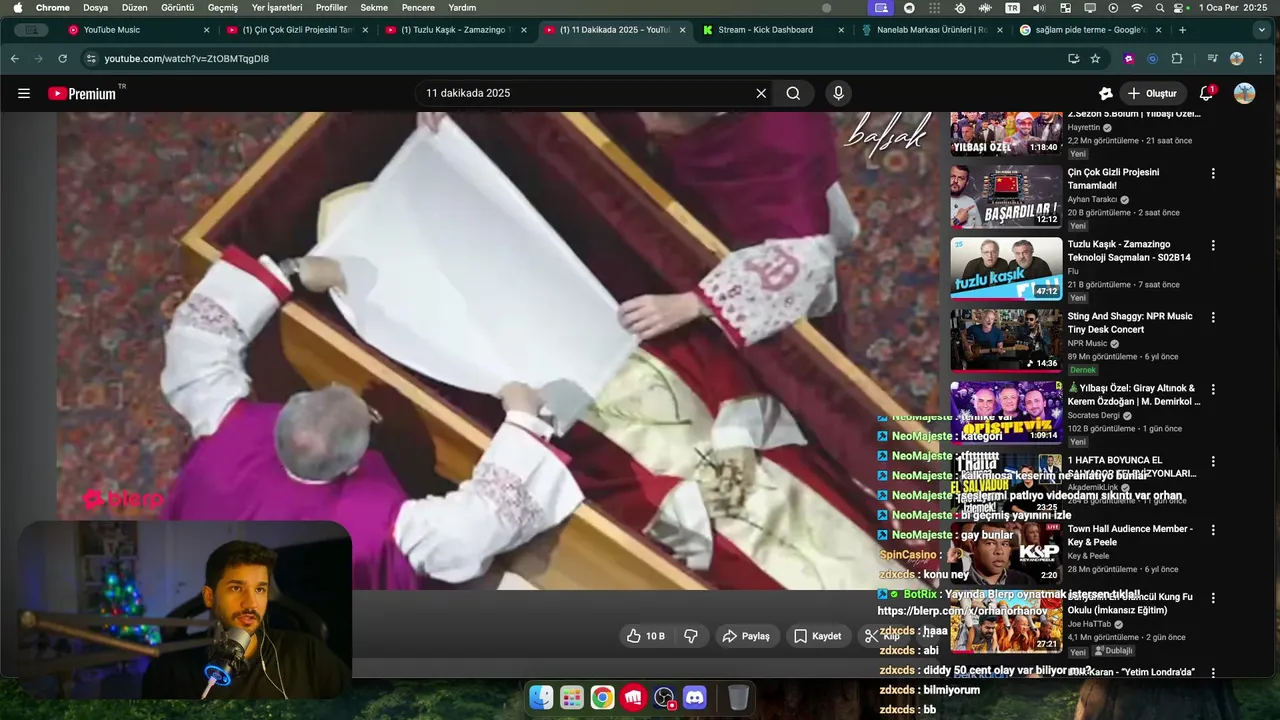Viewport: 1280px width, 720px height.
Task: Open Discord from the Dock
Action: pyautogui.click(x=695, y=697)
